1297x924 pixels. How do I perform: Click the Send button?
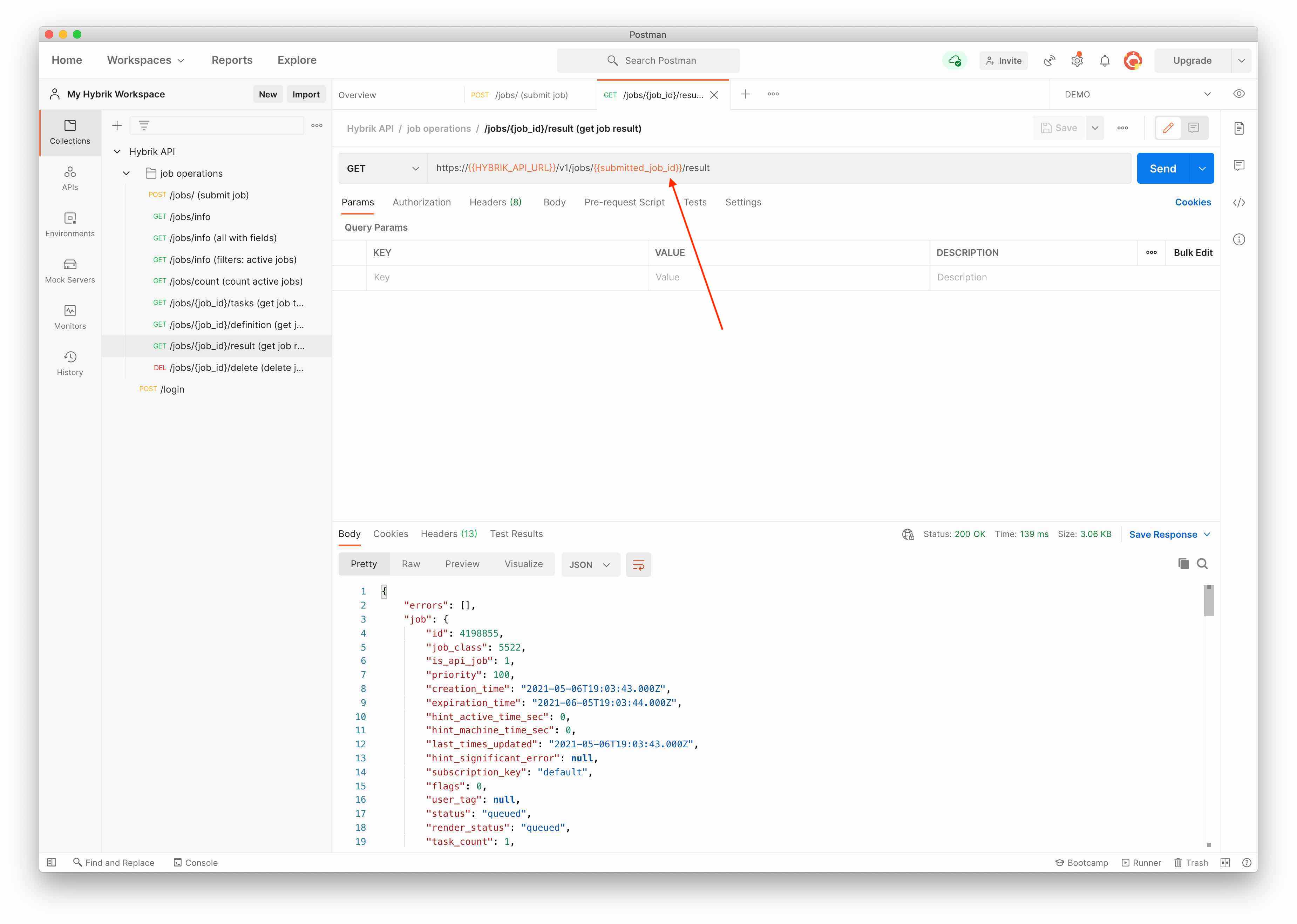point(1163,168)
